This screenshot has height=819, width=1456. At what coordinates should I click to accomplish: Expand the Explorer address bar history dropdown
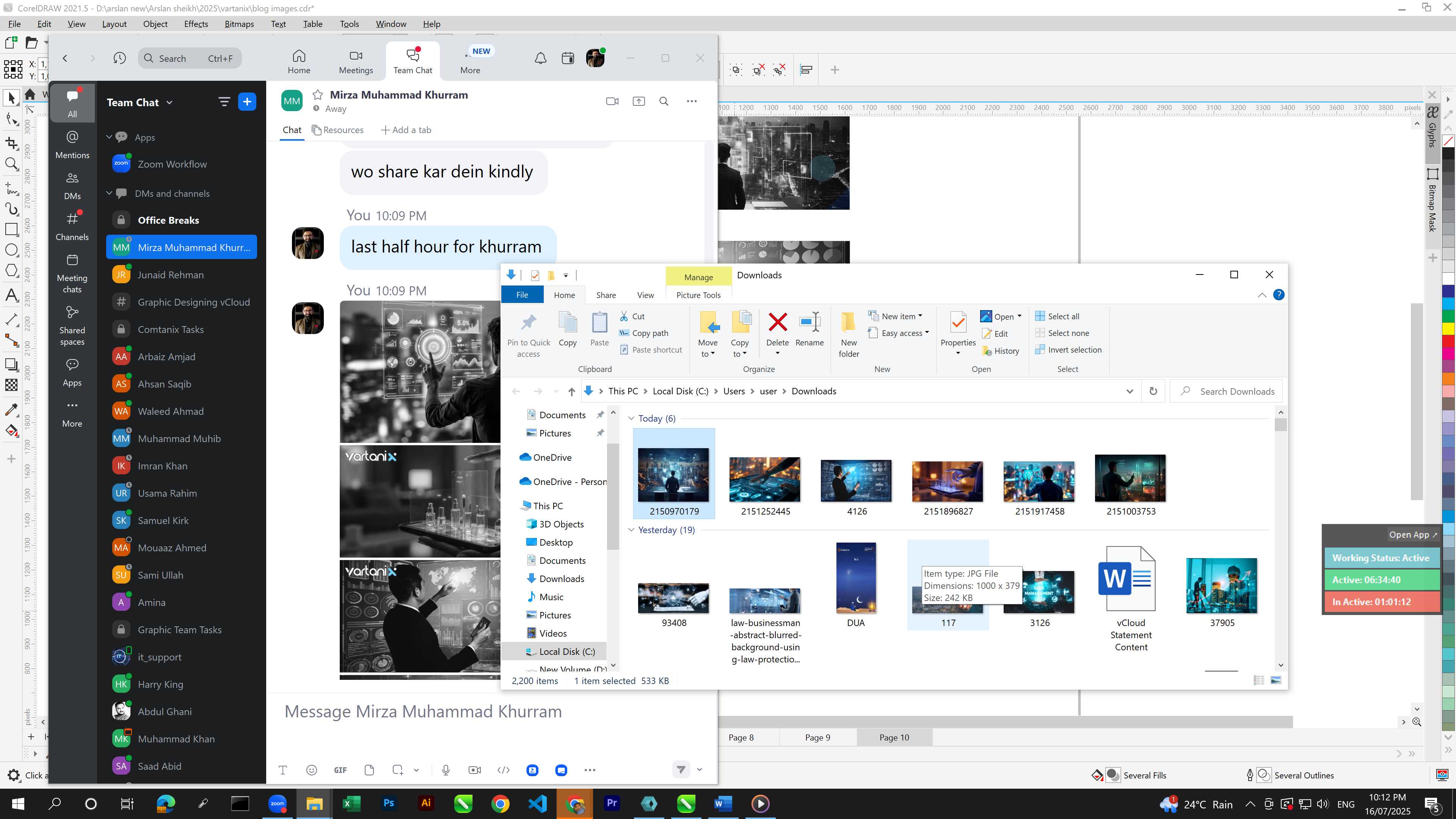(x=1129, y=391)
